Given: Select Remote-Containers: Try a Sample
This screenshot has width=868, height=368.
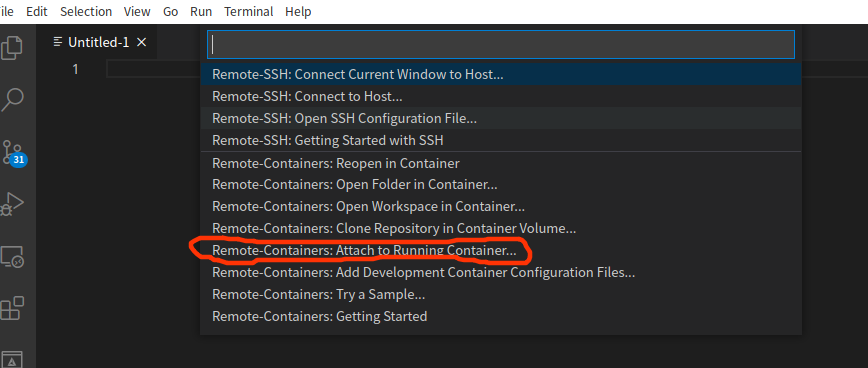Looking at the screenshot, I should pos(501,294).
